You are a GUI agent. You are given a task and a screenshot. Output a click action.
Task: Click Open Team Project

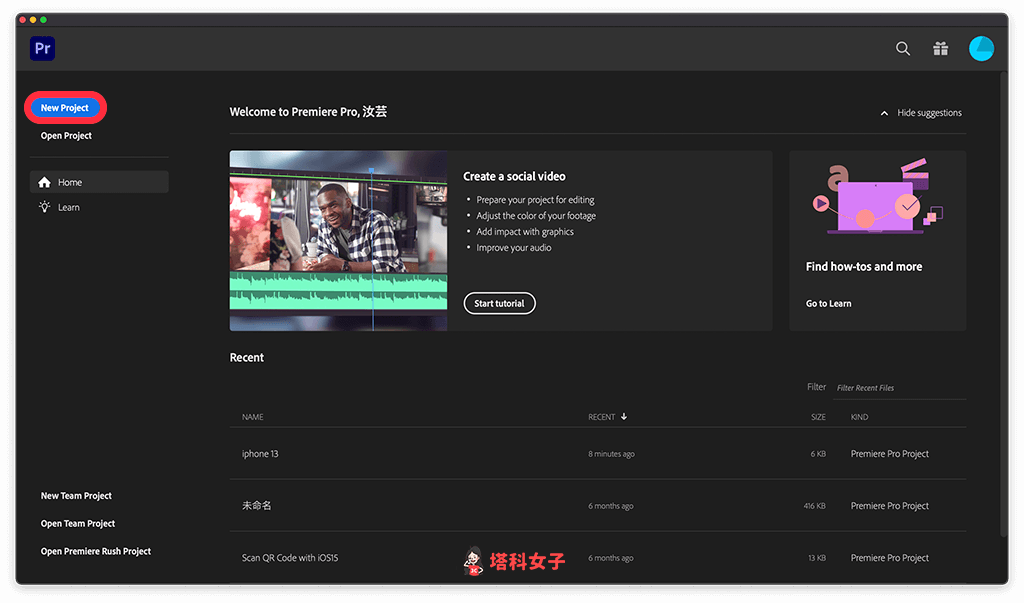click(77, 523)
